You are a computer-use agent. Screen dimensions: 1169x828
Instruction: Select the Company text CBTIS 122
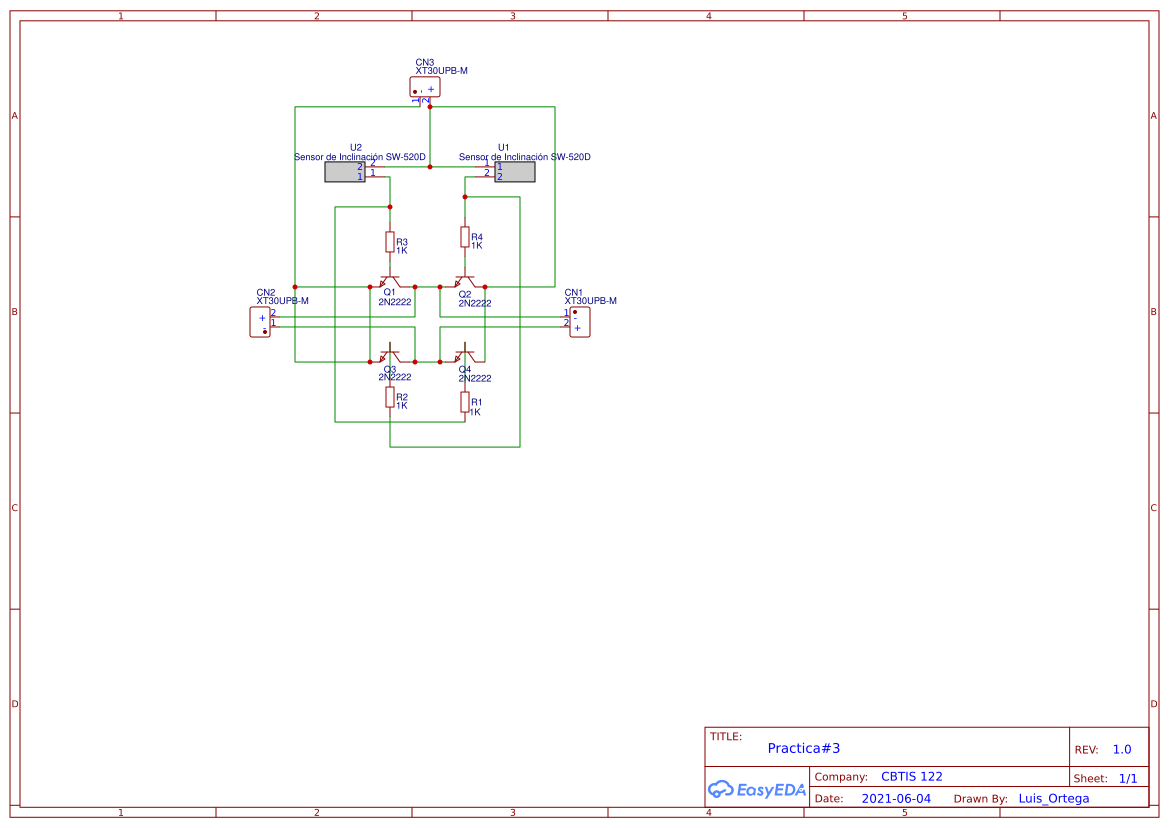coord(911,775)
